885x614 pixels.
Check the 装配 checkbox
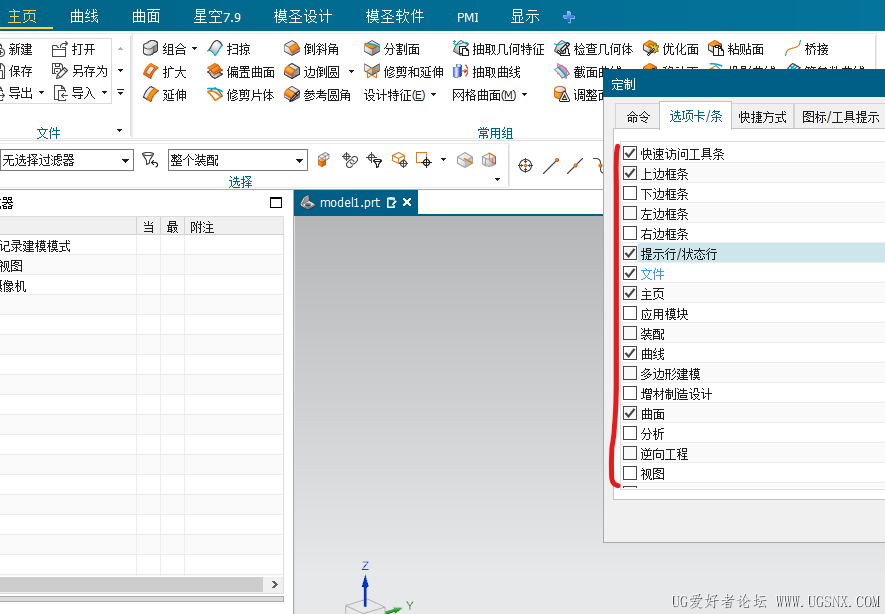coord(630,334)
